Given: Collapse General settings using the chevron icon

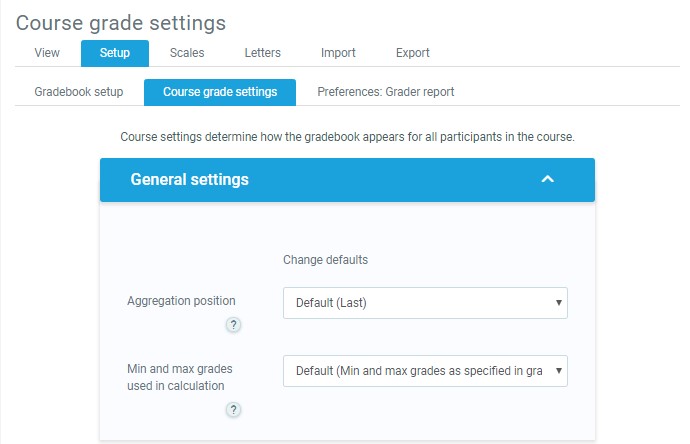Looking at the screenshot, I should [546, 179].
